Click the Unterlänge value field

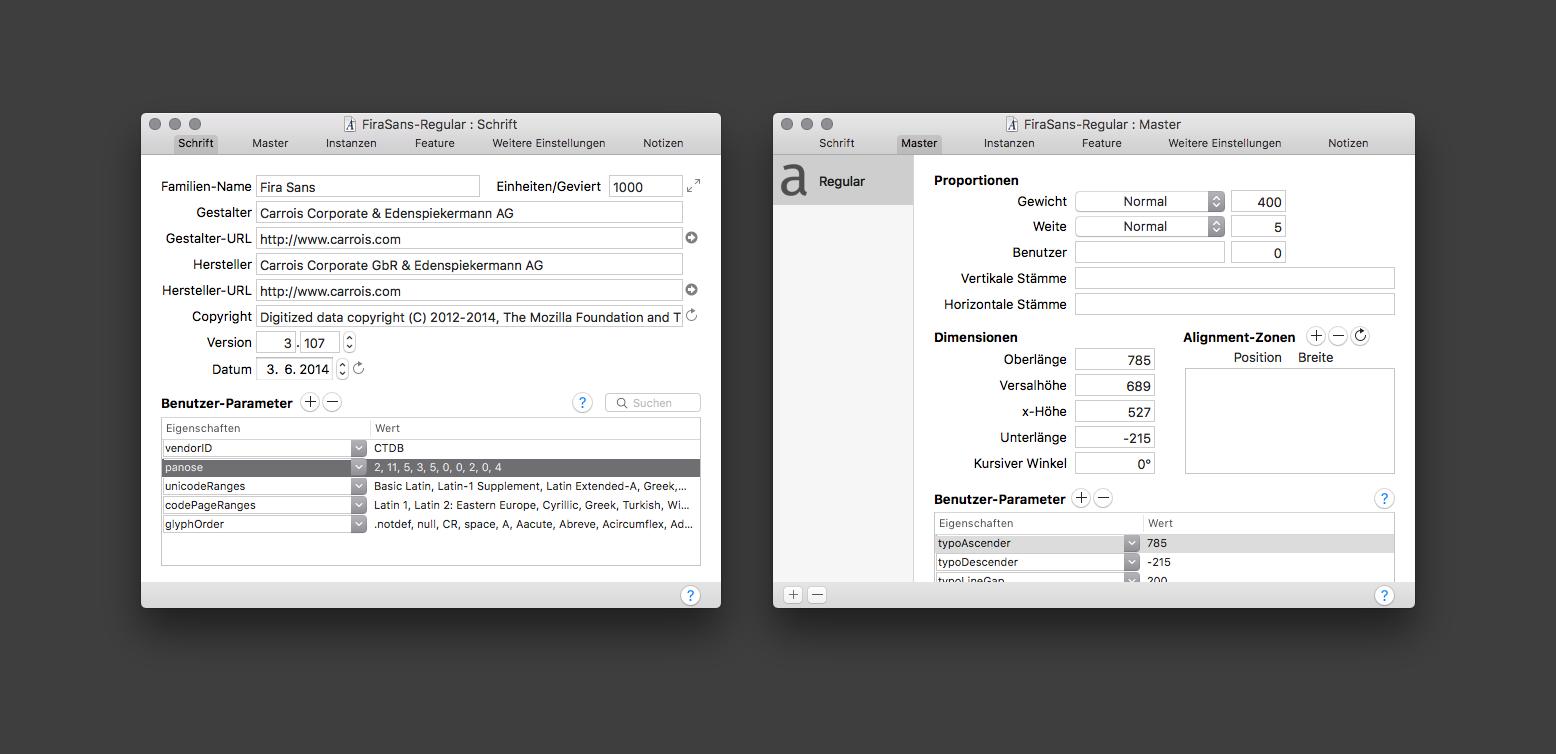(x=1115, y=437)
